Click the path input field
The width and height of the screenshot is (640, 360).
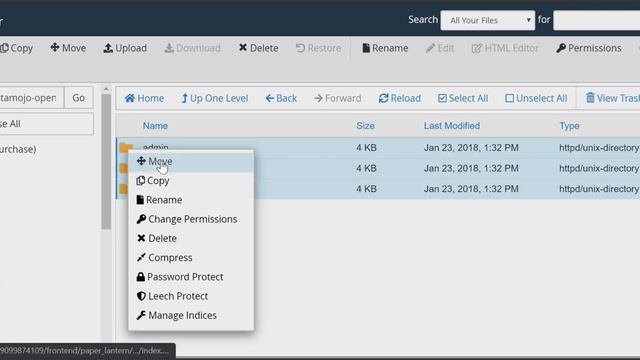tap(32, 98)
